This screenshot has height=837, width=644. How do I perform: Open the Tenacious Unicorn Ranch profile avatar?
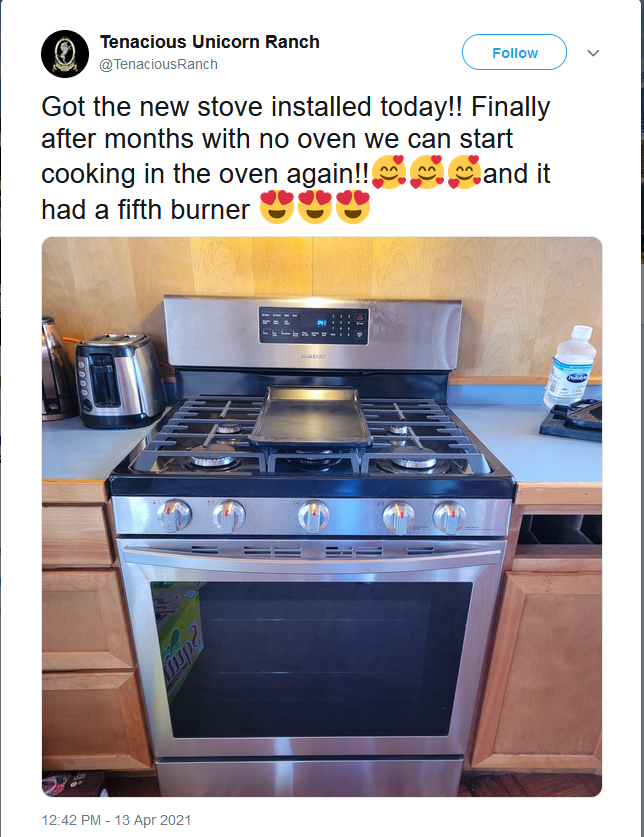click(65, 54)
